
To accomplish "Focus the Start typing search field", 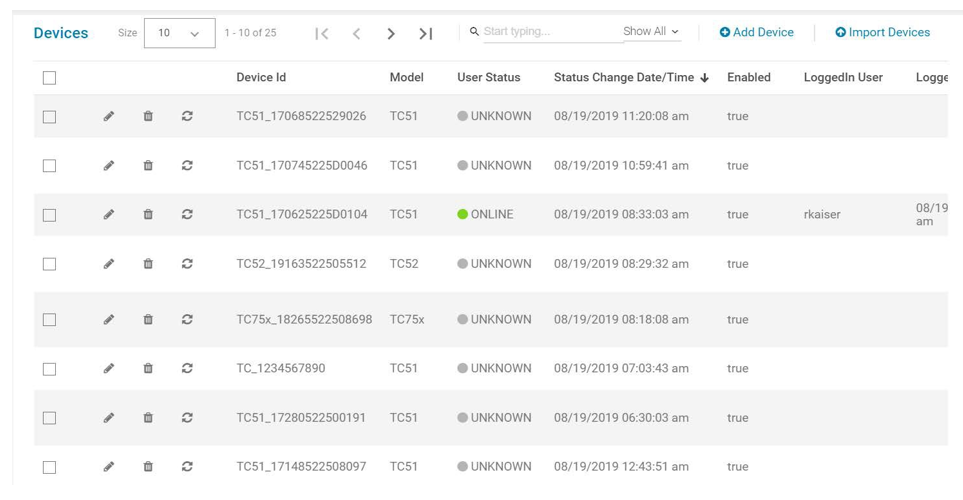I will 548,32.
